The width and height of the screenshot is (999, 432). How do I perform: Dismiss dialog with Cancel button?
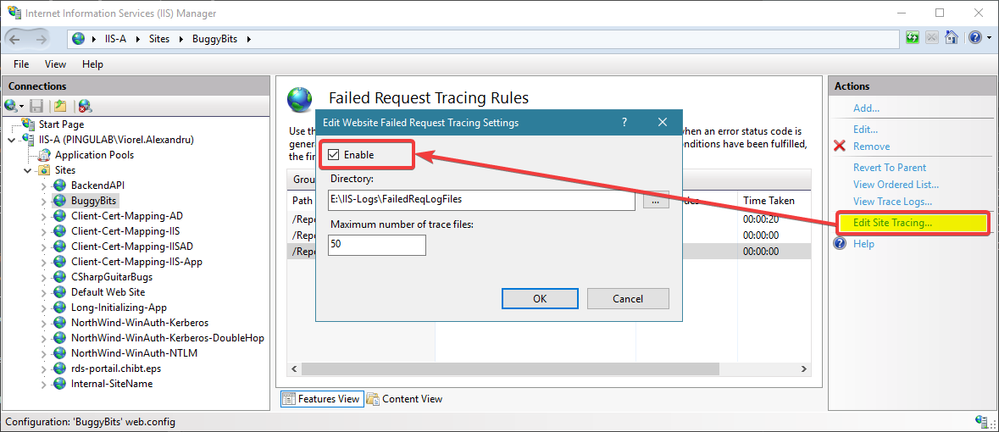(x=628, y=298)
